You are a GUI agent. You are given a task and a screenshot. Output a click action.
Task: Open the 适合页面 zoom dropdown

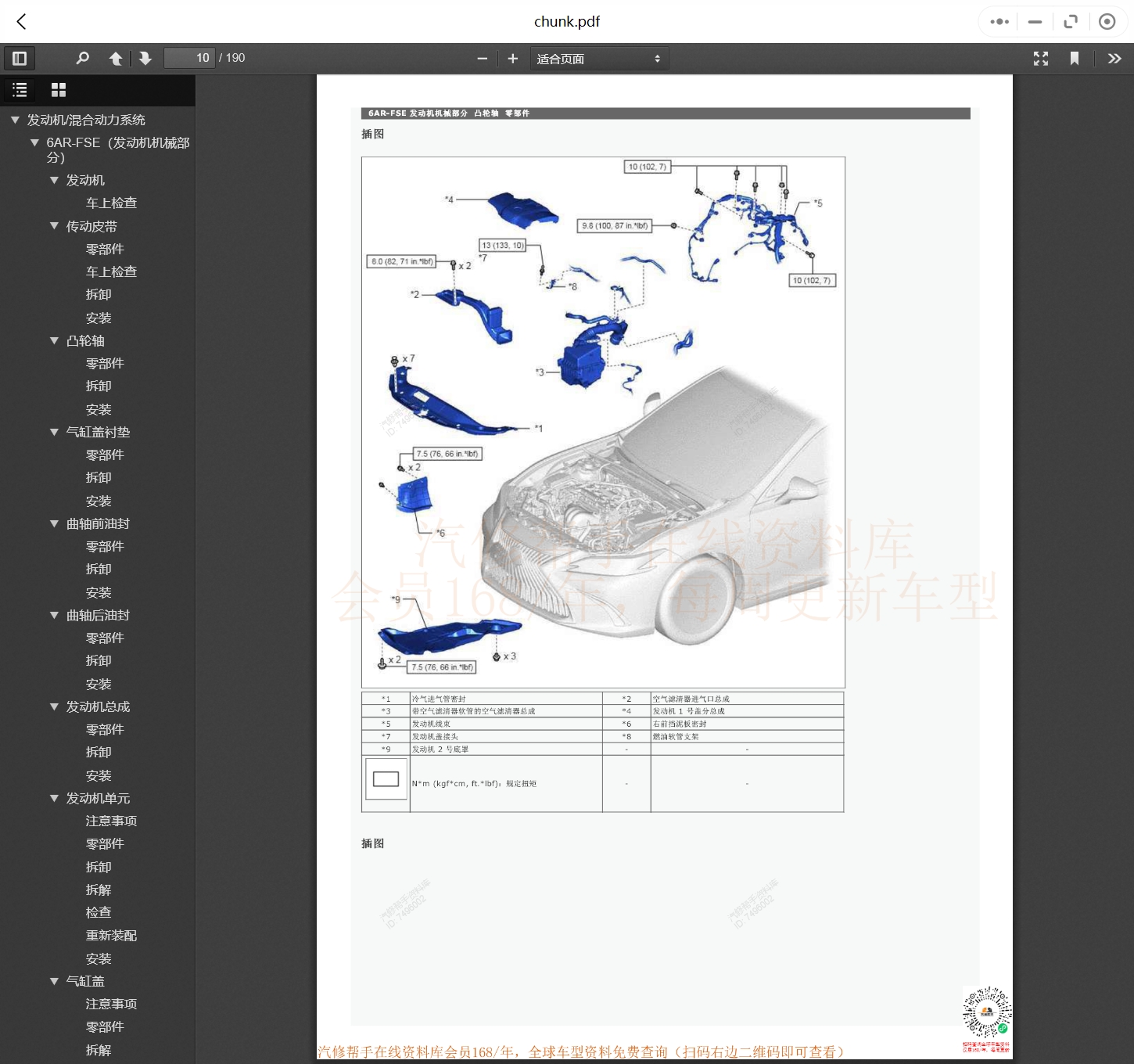coord(599,59)
